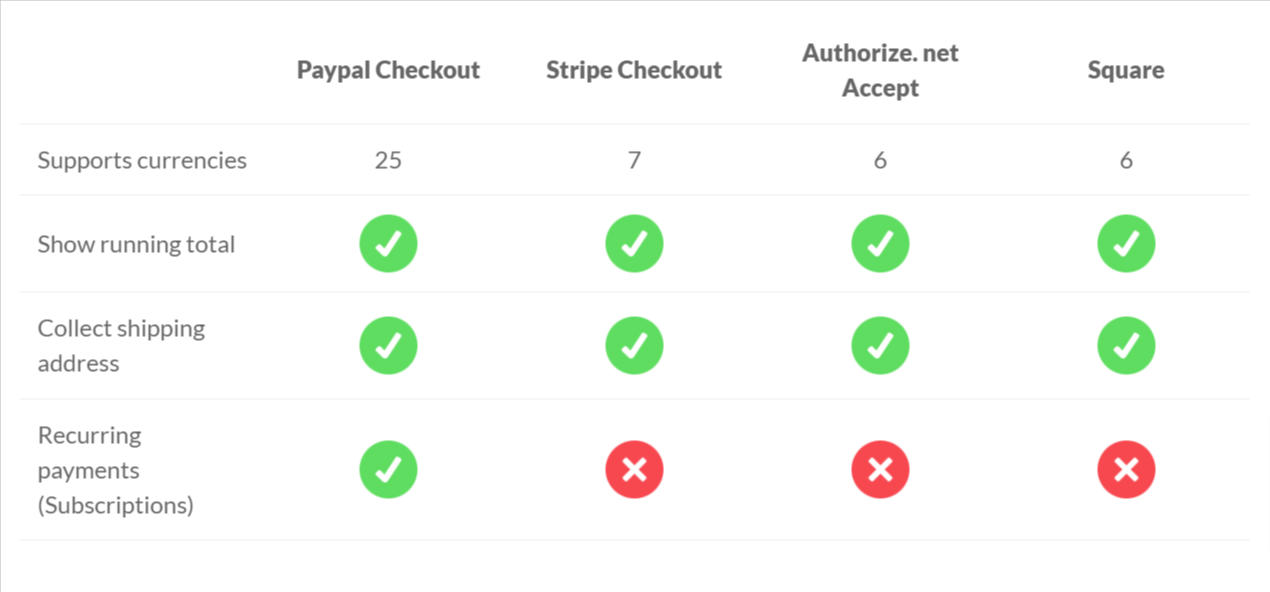
Task: Click the Paypal currencies value 25
Action: pos(388,160)
